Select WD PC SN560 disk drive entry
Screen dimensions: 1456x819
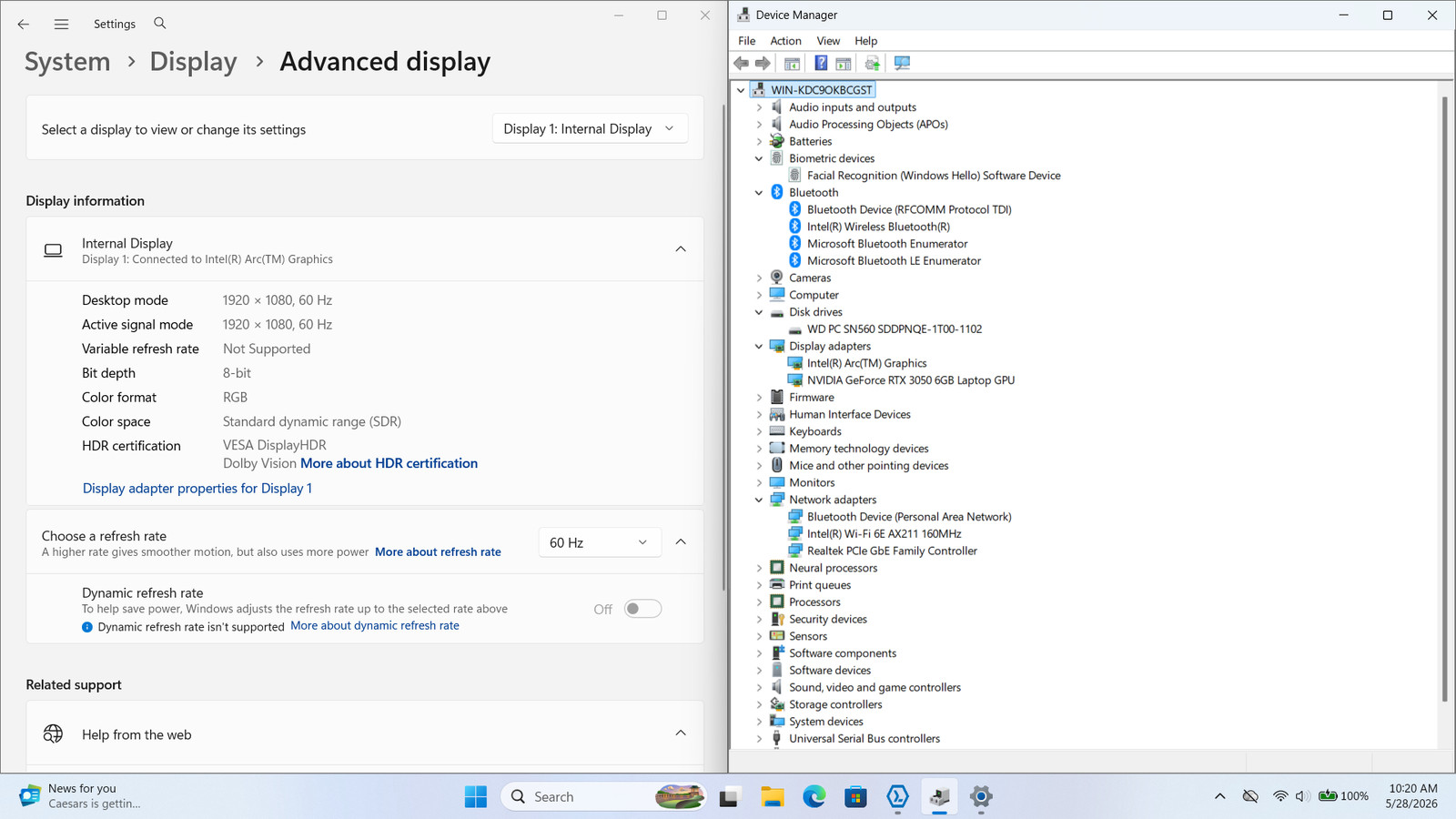894,329
